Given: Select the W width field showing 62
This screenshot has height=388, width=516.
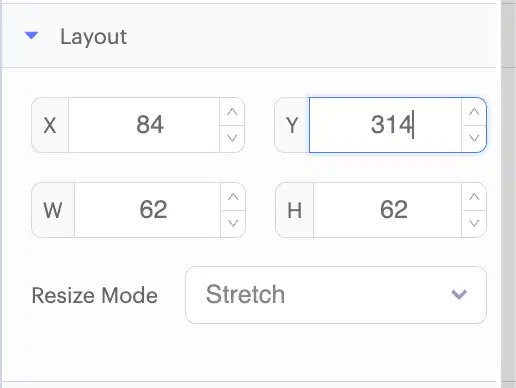Looking at the screenshot, I should coord(148,210).
